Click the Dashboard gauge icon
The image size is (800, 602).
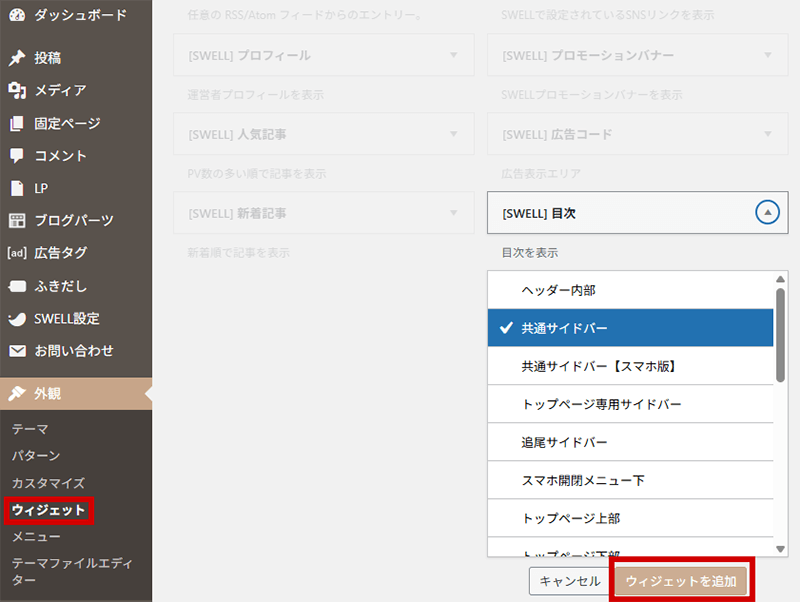coord(17,15)
